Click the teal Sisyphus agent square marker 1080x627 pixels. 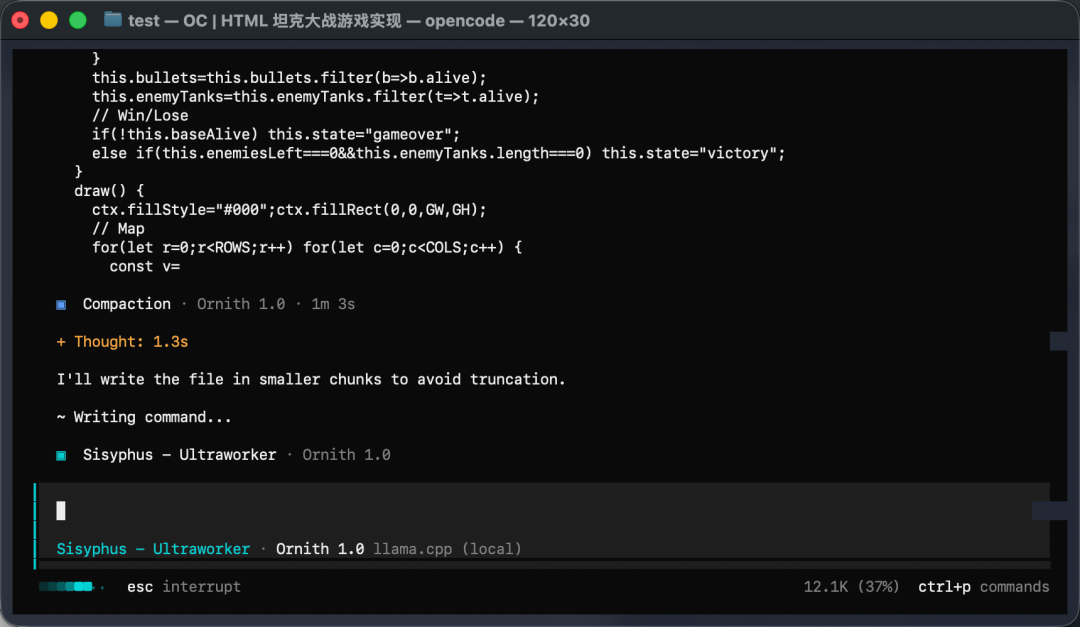click(61, 455)
